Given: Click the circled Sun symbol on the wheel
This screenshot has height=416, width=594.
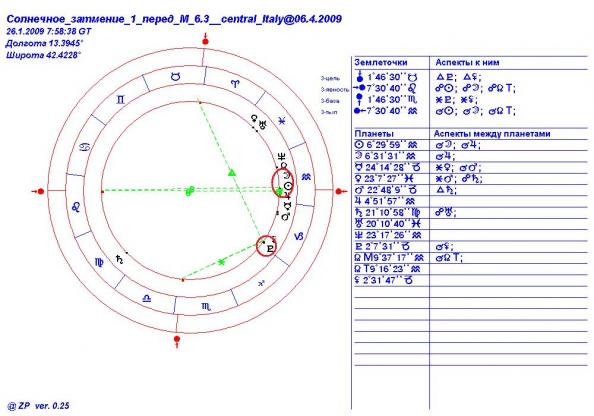Looking at the screenshot, I should 288,186.
